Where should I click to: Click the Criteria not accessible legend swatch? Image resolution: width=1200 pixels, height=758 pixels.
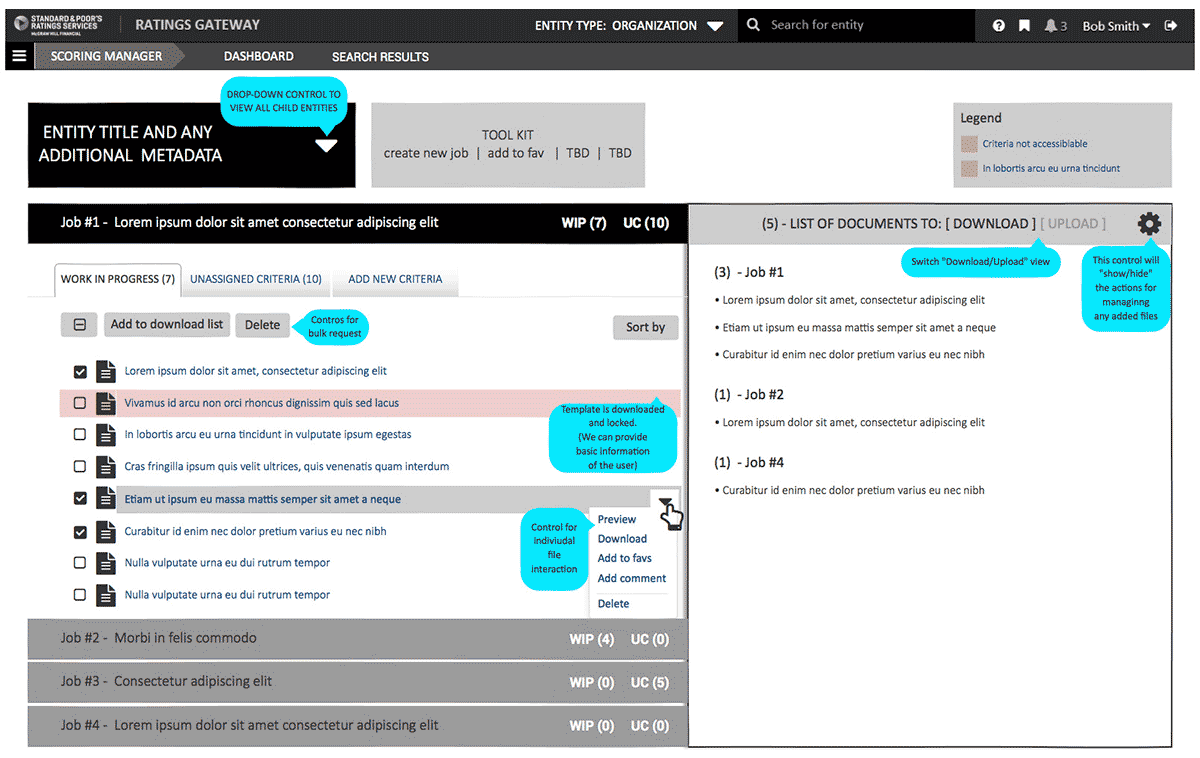pos(968,144)
